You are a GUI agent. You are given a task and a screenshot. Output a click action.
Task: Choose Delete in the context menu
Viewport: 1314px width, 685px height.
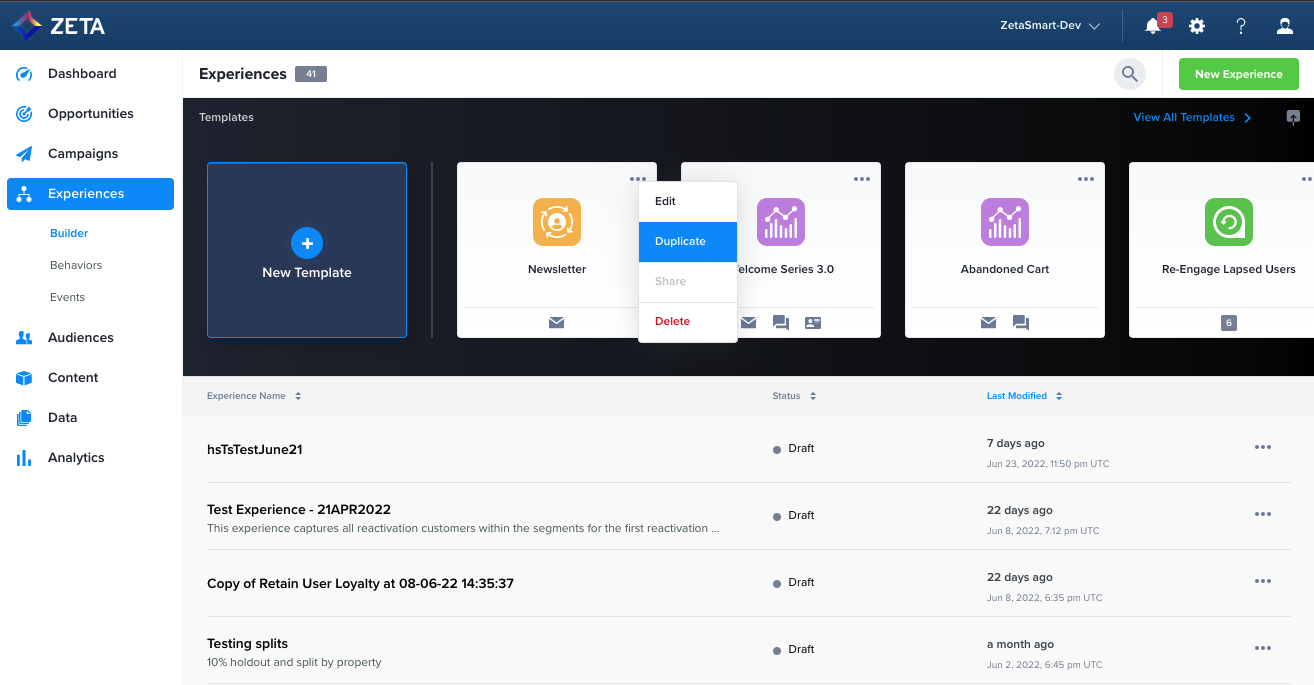coord(673,322)
